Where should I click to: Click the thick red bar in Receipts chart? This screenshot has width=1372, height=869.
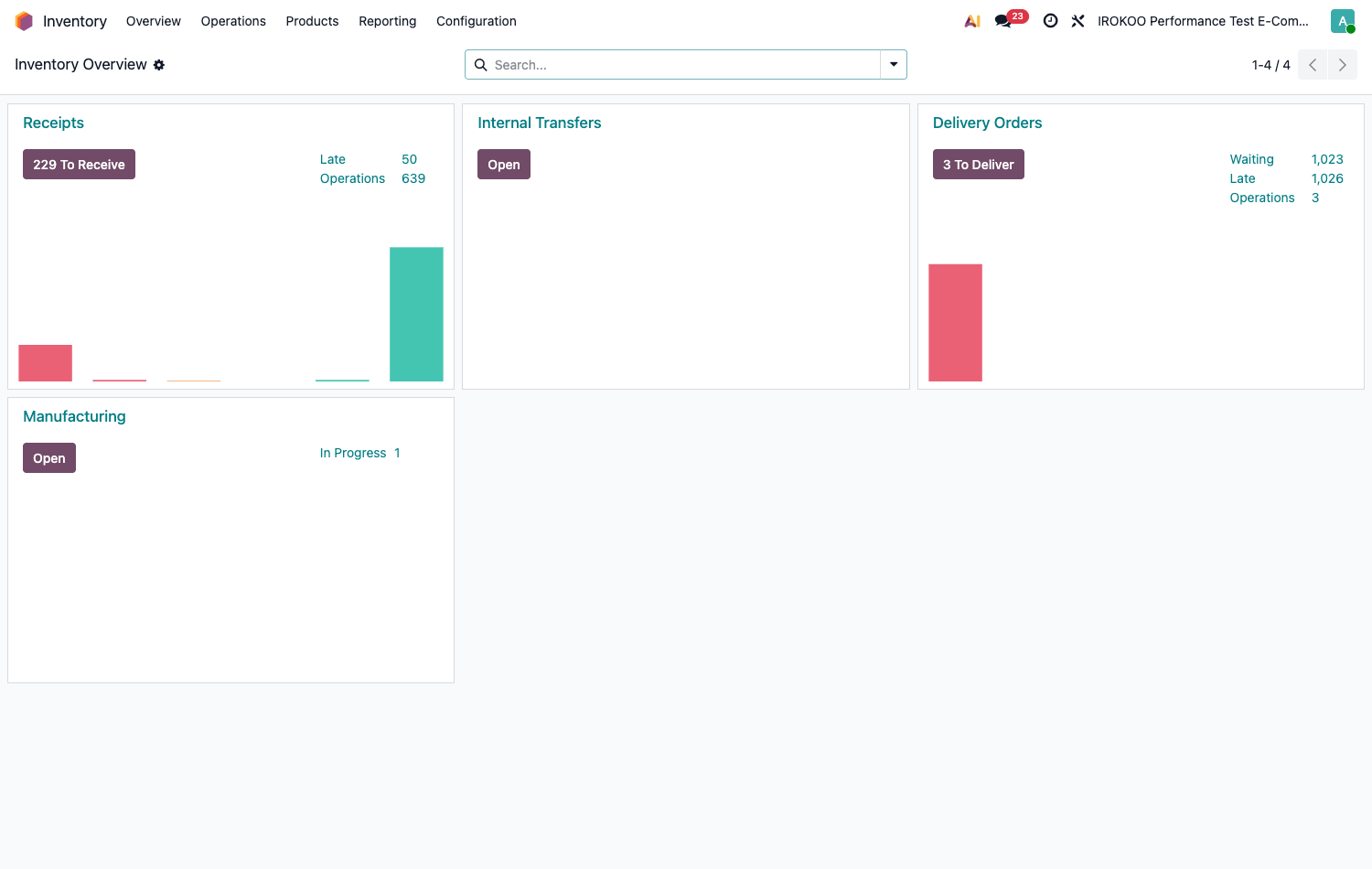pos(45,363)
